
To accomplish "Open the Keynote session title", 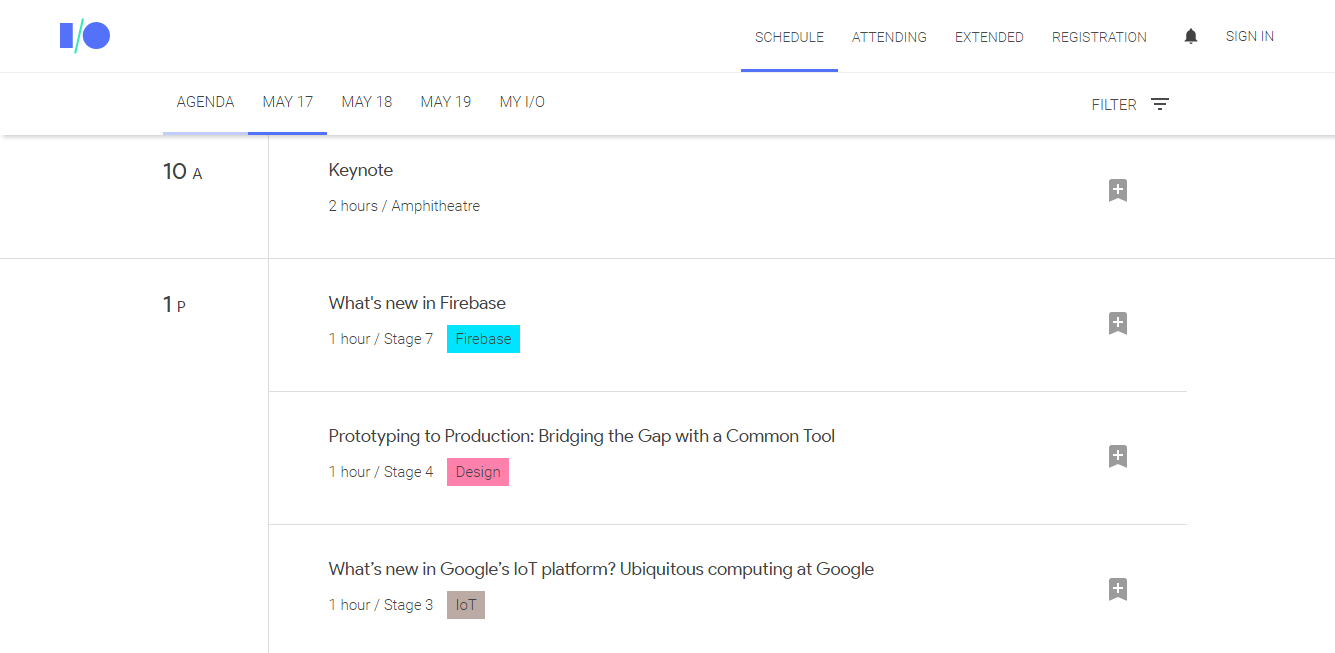I will 361,170.
